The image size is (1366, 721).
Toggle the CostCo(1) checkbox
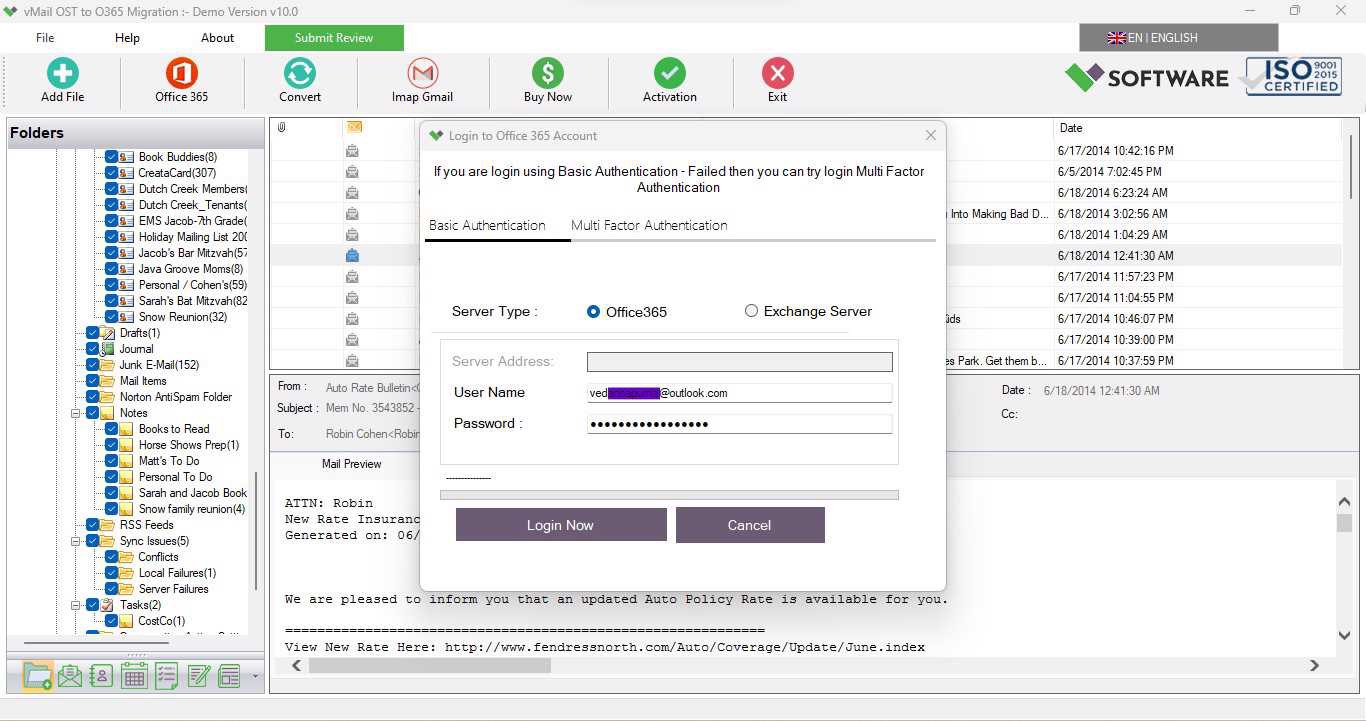[x=112, y=621]
